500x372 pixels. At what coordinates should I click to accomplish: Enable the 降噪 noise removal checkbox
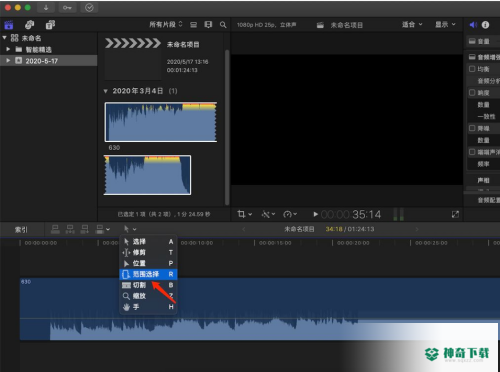pos(472,128)
